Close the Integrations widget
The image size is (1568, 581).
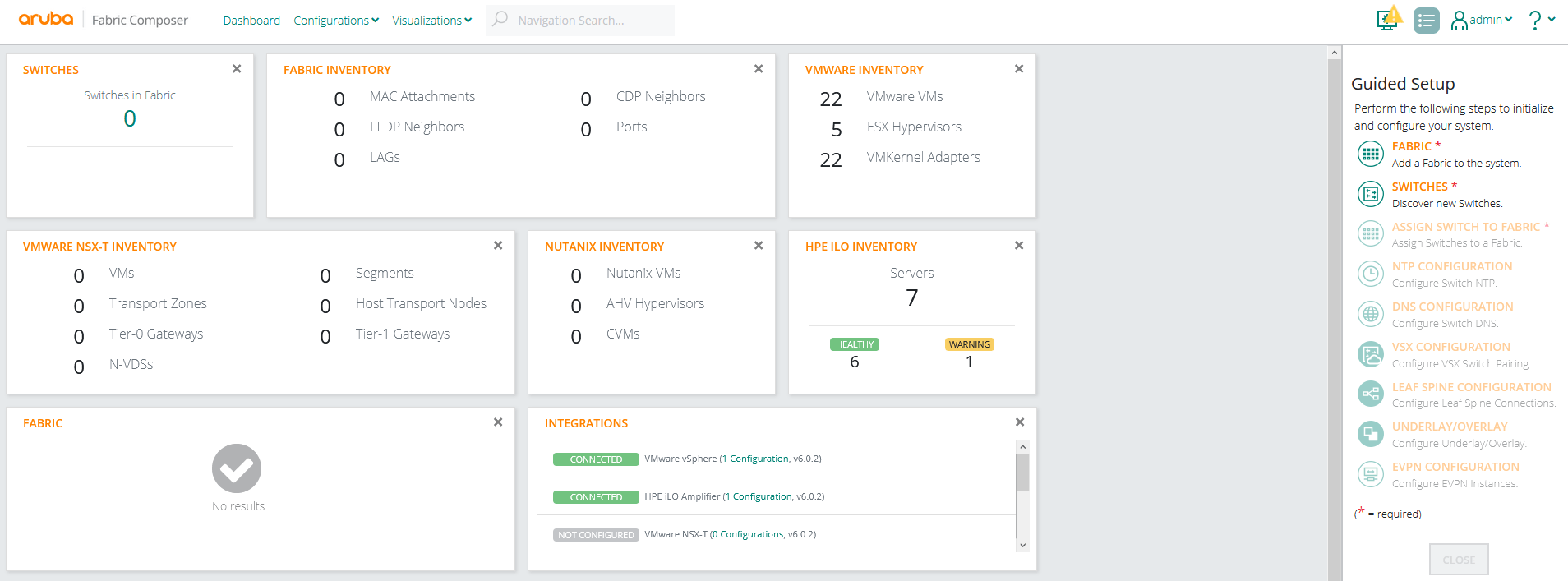1020,422
